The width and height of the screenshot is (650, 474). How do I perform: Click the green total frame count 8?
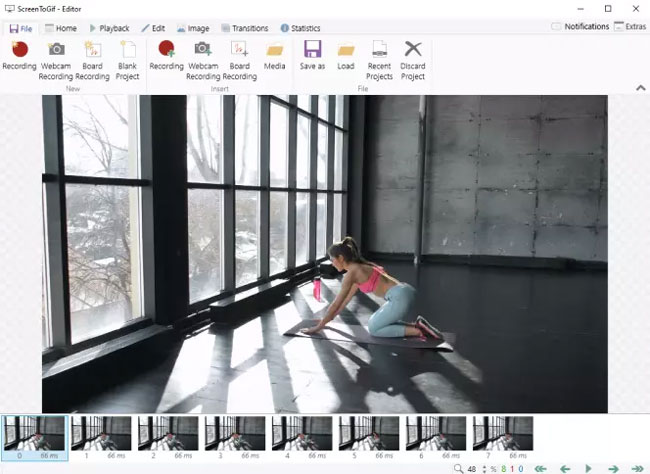(x=504, y=469)
